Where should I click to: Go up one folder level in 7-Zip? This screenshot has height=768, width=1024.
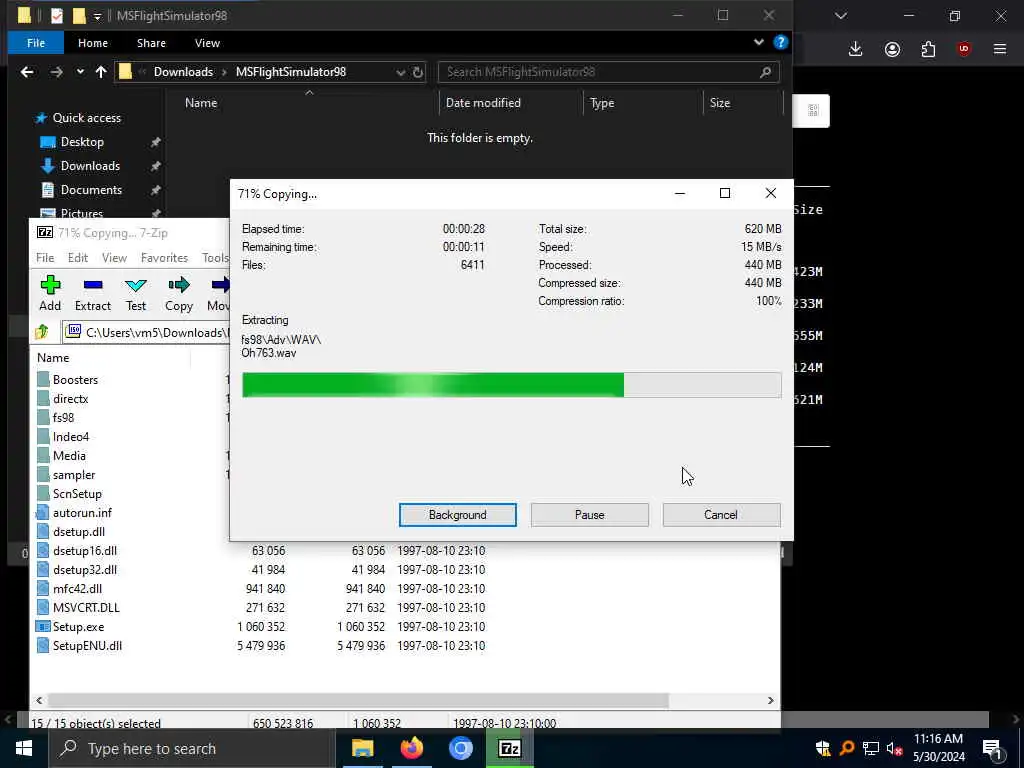(x=42, y=332)
